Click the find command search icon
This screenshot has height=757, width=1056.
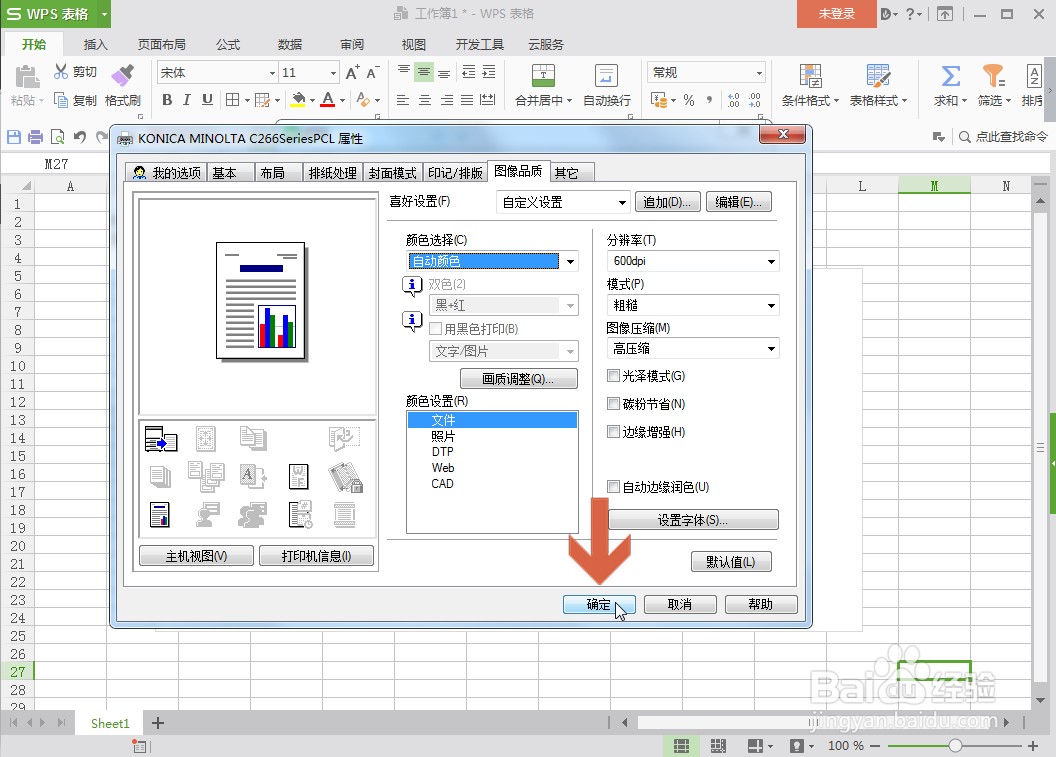point(964,137)
